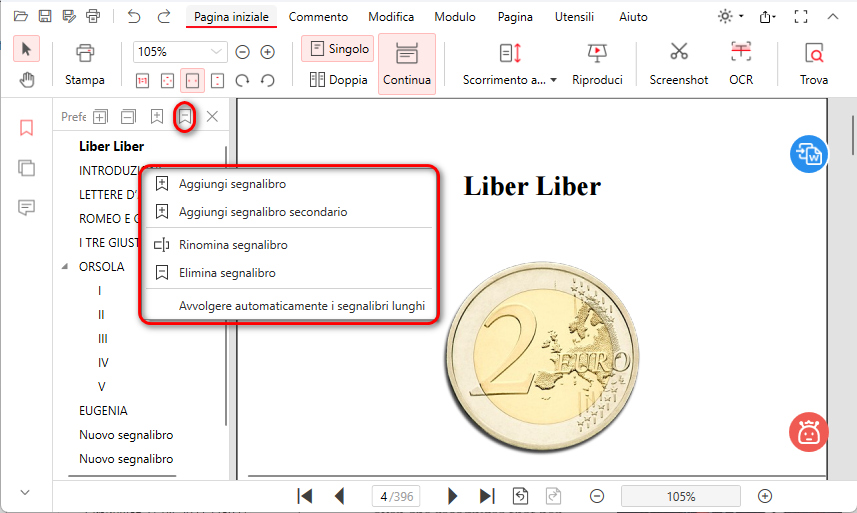Screen dimensions: 857x513
Task: Go to first page
Action: click(304, 496)
